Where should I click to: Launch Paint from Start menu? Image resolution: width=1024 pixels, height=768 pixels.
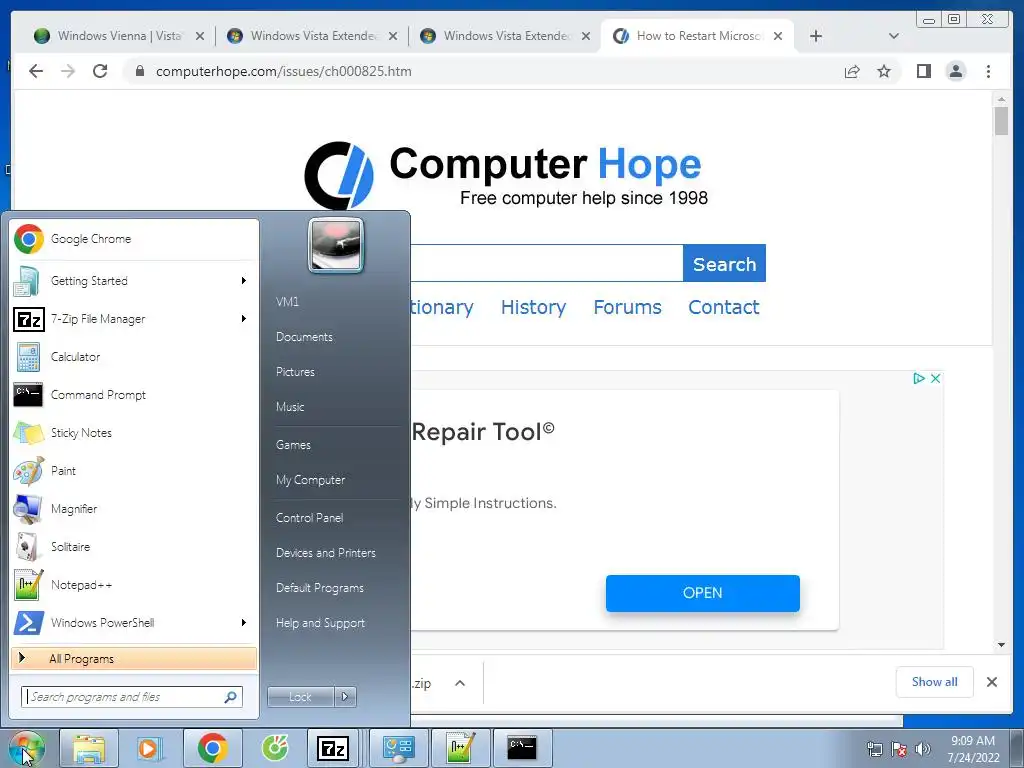pos(134,470)
